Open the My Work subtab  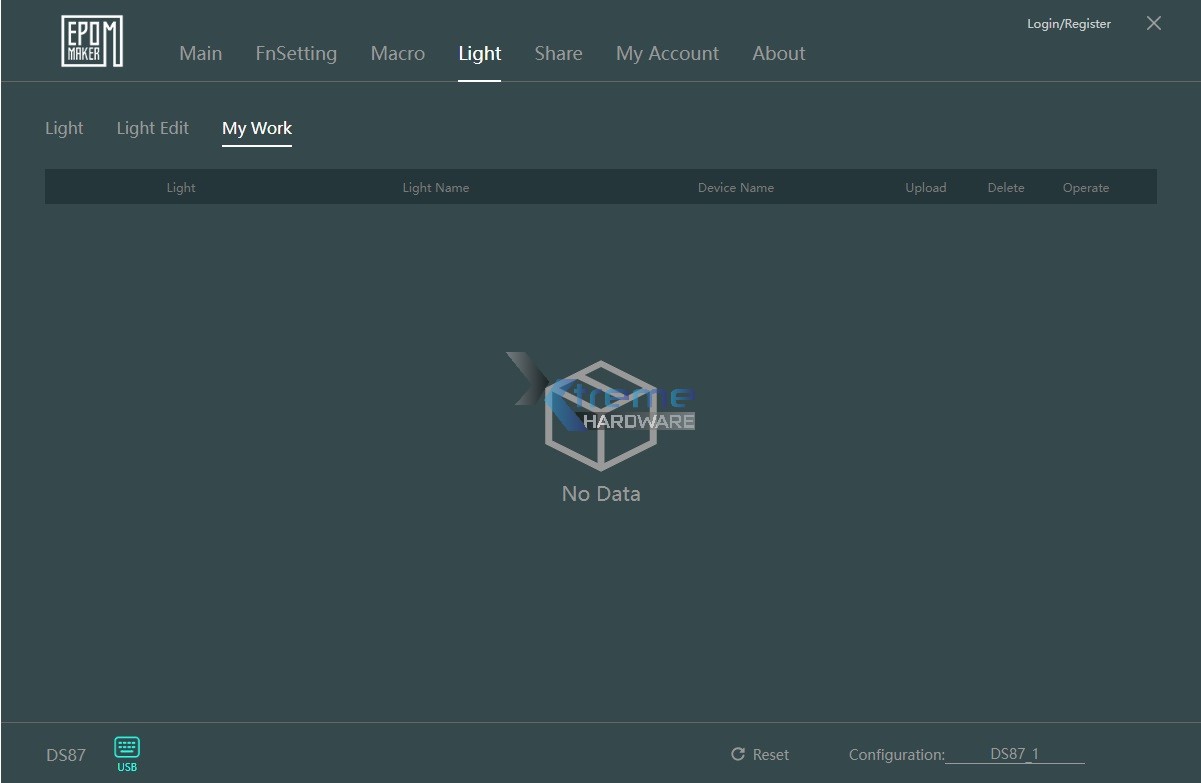(257, 128)
